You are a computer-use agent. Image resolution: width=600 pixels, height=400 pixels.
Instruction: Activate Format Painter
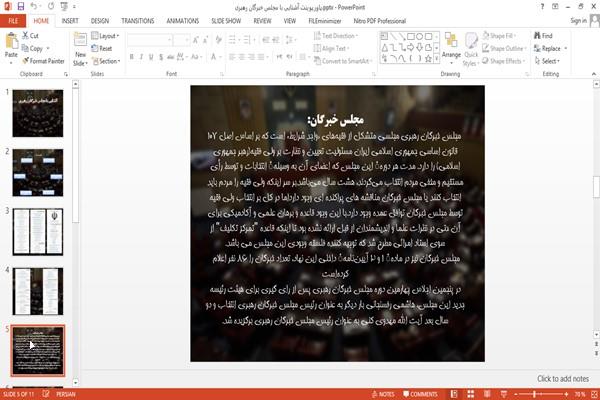[x=43, y=61]
